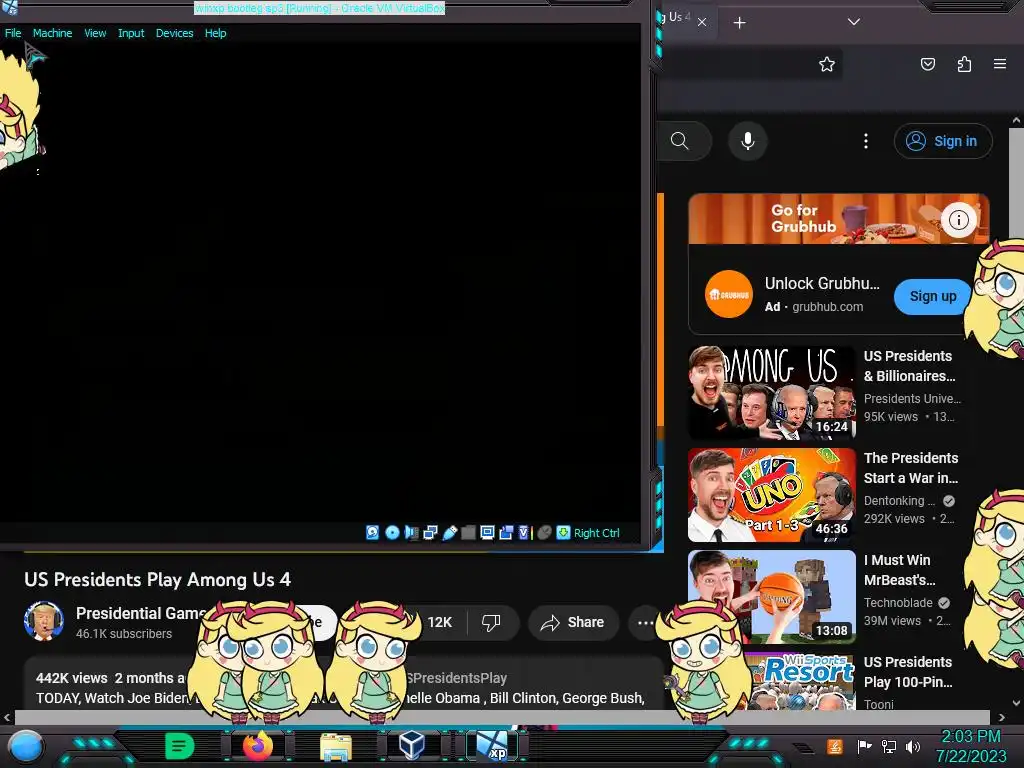
Task: Open the Technoblade channel name
Action: 898,603
